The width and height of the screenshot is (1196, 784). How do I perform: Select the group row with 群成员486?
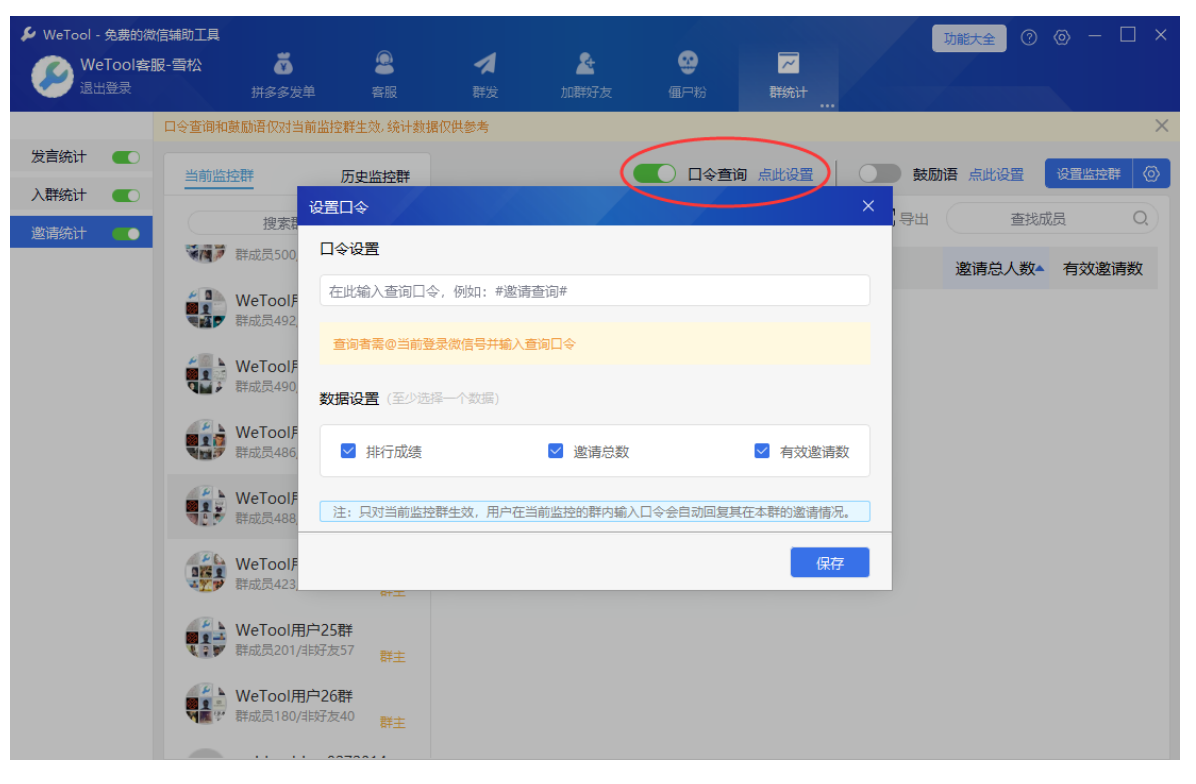(x=233, y=440)
